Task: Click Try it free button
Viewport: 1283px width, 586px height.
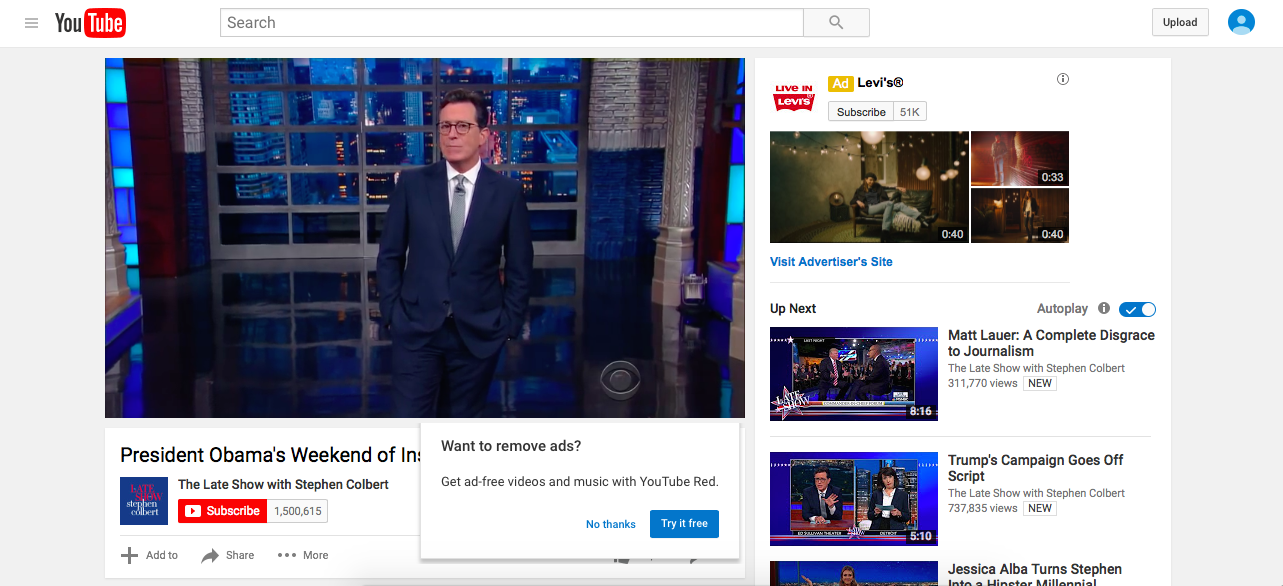Action: click(684, 524)
